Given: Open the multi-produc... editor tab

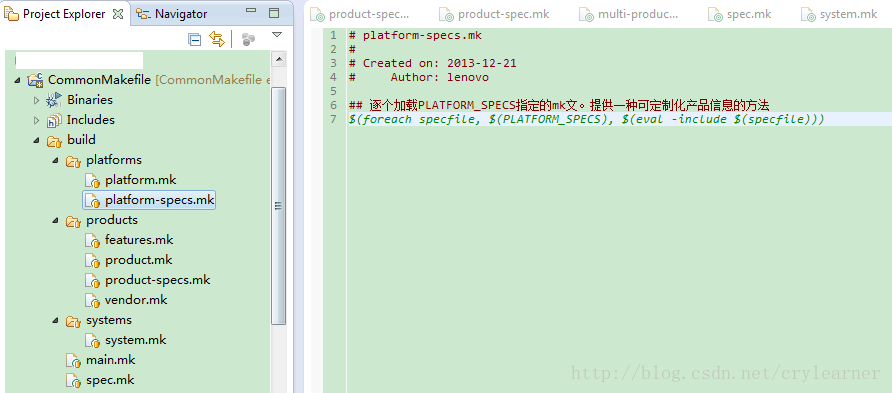Looking at the screenshot, I should click(629, 14).
